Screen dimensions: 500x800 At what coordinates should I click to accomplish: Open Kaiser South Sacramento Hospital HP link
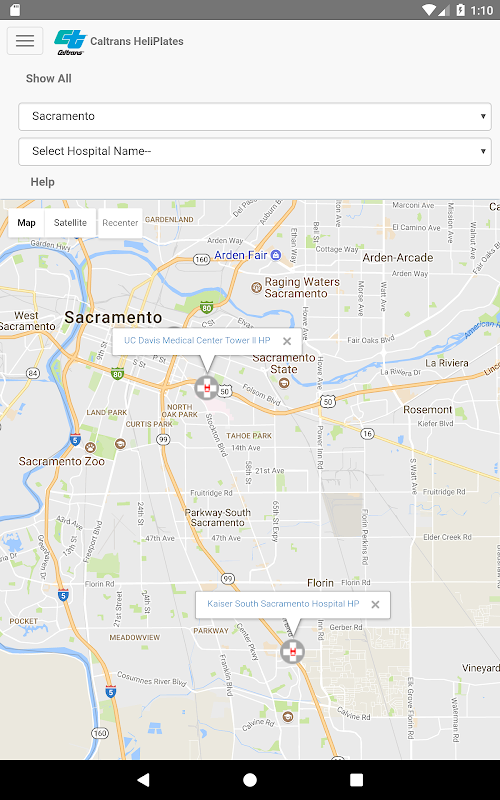[x=283, y=604]
